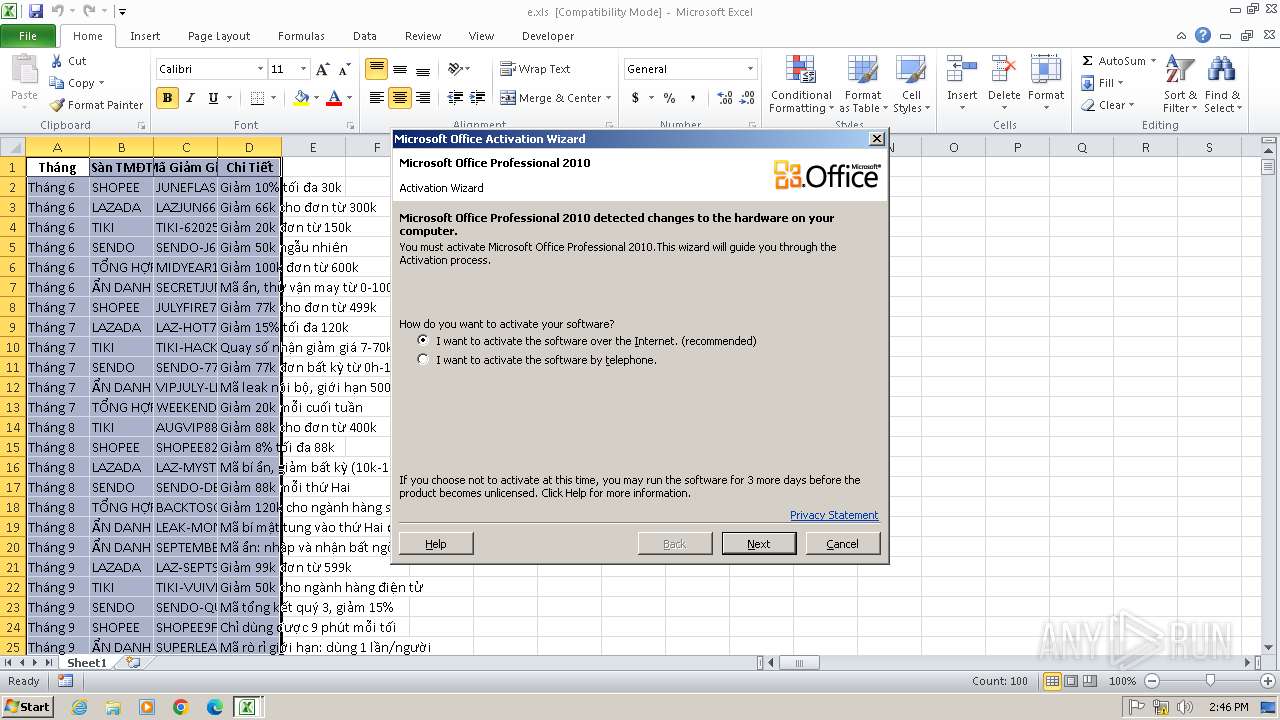Click the Zoom In plus button
Screen dimensions: 1280x720
tap(1267, 681)
